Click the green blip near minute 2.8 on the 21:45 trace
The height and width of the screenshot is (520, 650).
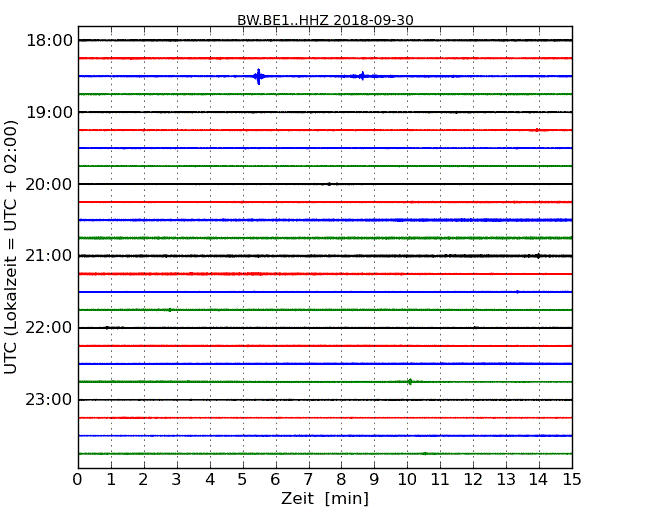coord(170,310)
